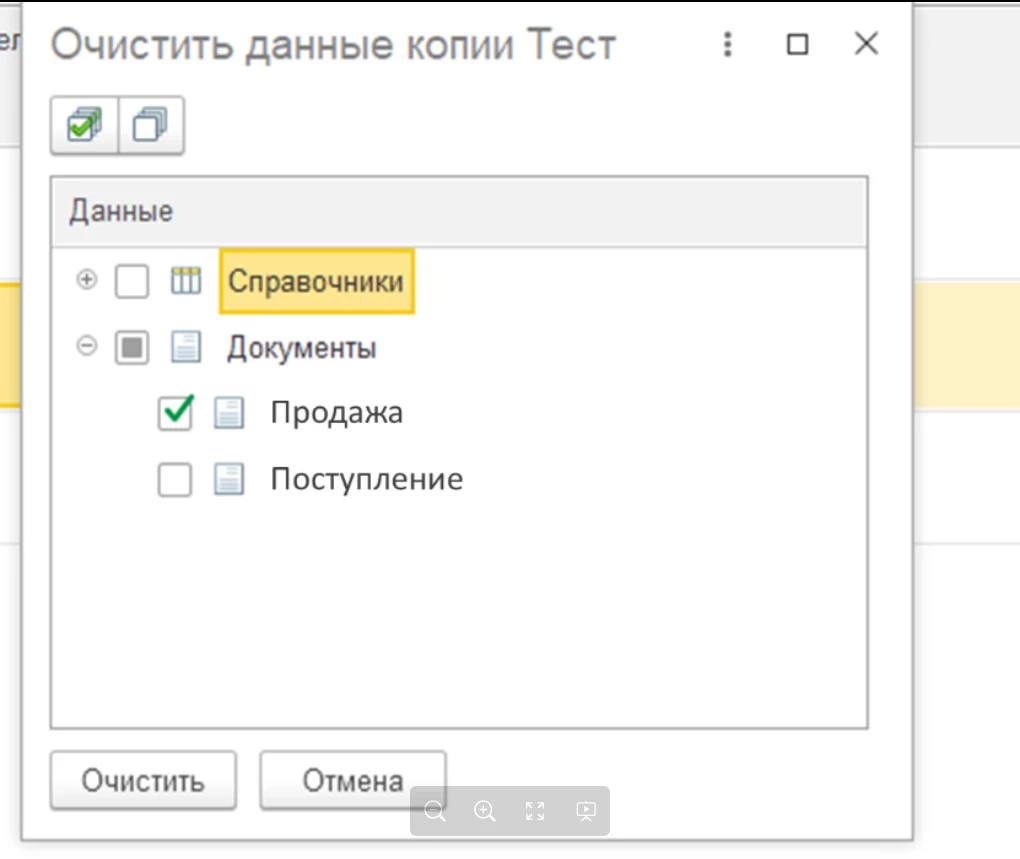Click the Данные column header
The height and width of the screenshot is (859, 1020).
pos(121,211)
